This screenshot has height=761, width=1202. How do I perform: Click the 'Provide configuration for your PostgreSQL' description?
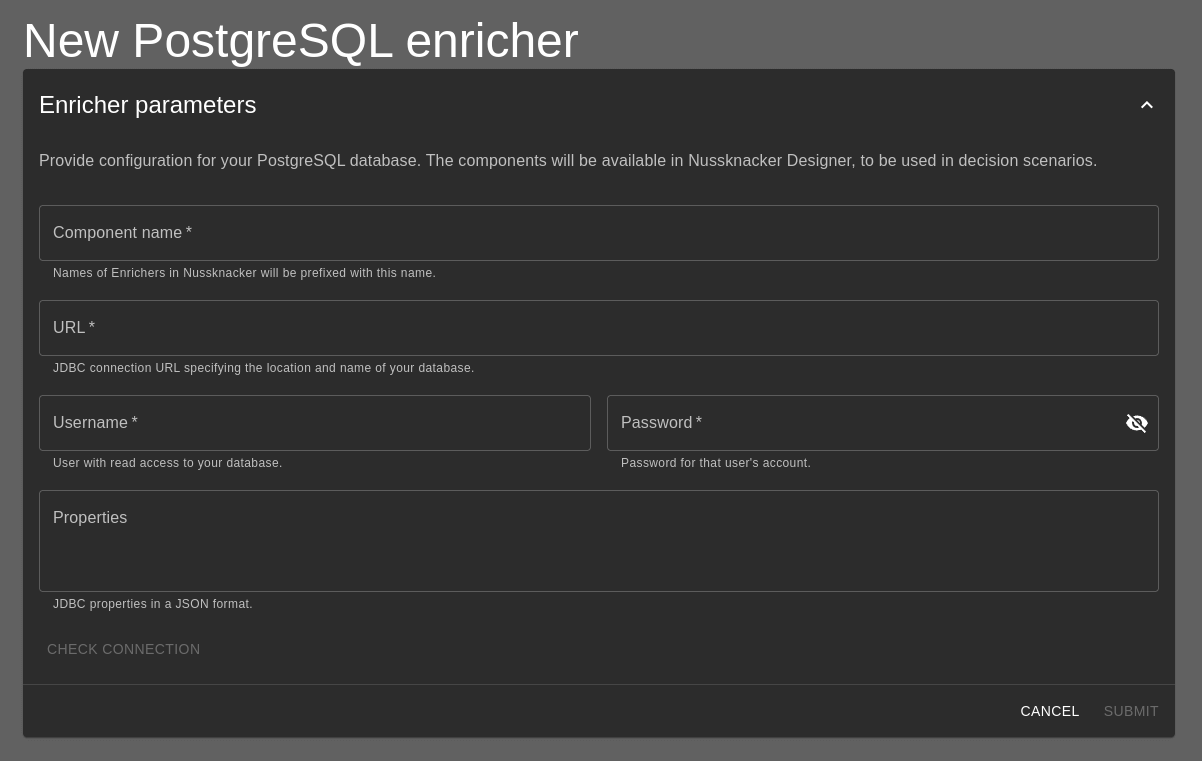[x=568, y=161]
